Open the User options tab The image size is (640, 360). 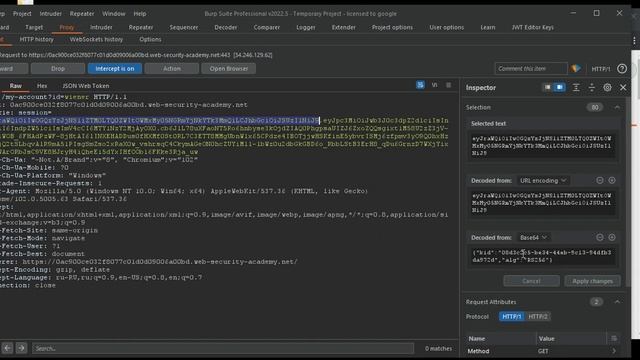(x=447, y=27)
